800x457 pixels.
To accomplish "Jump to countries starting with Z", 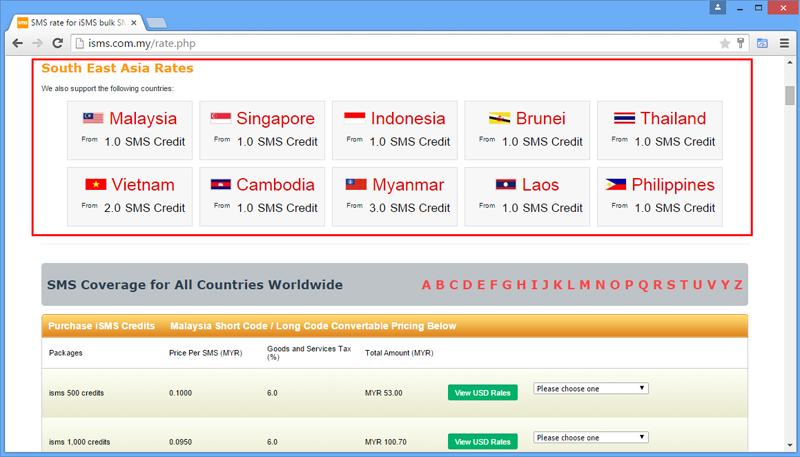I will click(738, 285).
